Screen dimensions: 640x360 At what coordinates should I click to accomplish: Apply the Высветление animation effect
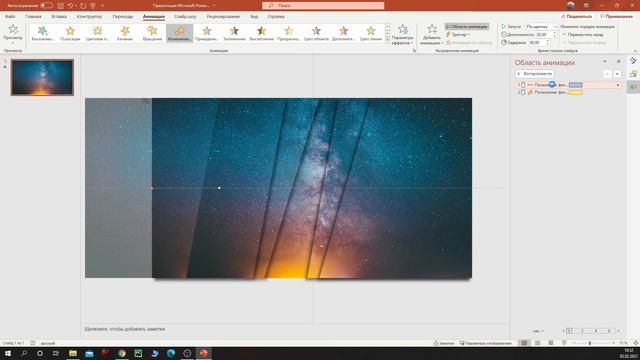click(x=262, y=33)
